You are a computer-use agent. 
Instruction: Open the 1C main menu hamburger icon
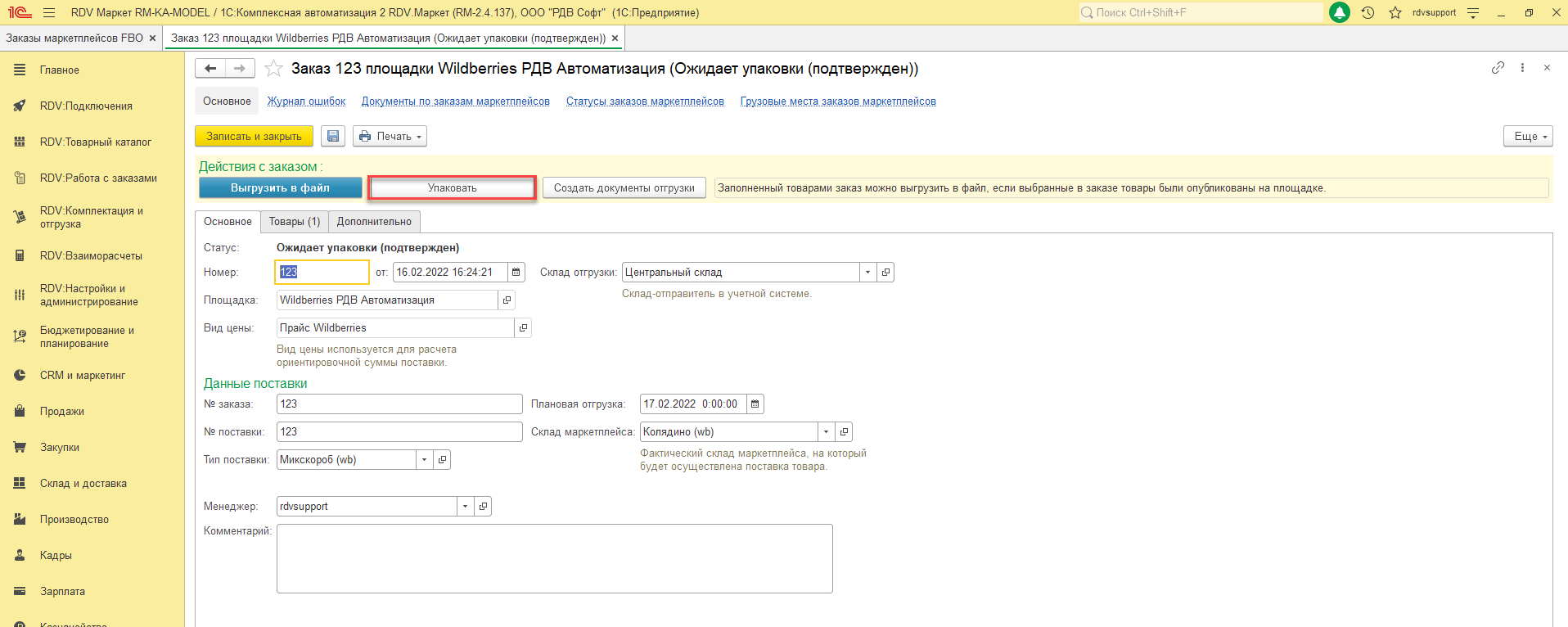49,12
